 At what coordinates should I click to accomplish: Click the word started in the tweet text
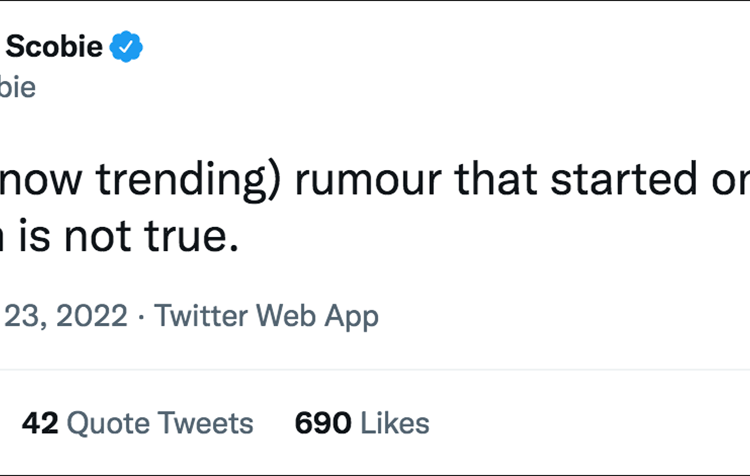[624, 179]
